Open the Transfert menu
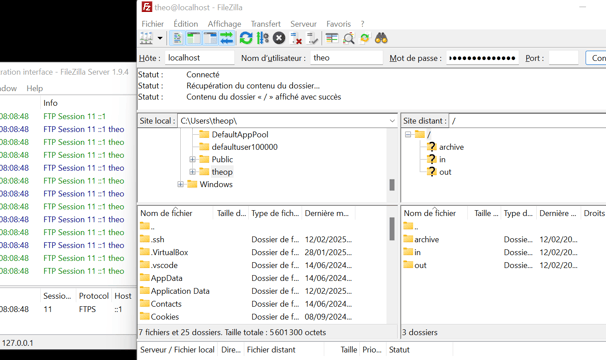Viewport: 606px width, 360px height. coord(266,24)
